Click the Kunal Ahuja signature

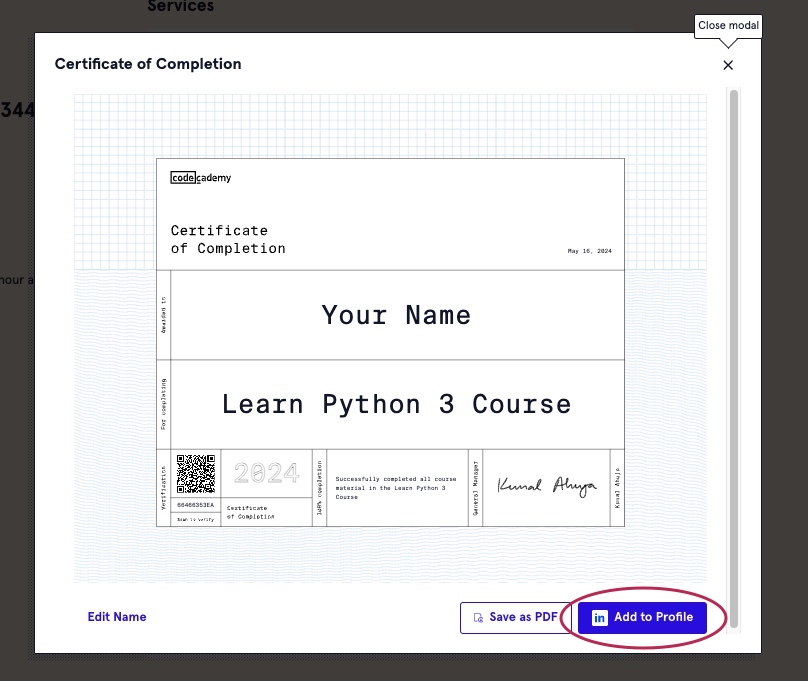[546, 486]
